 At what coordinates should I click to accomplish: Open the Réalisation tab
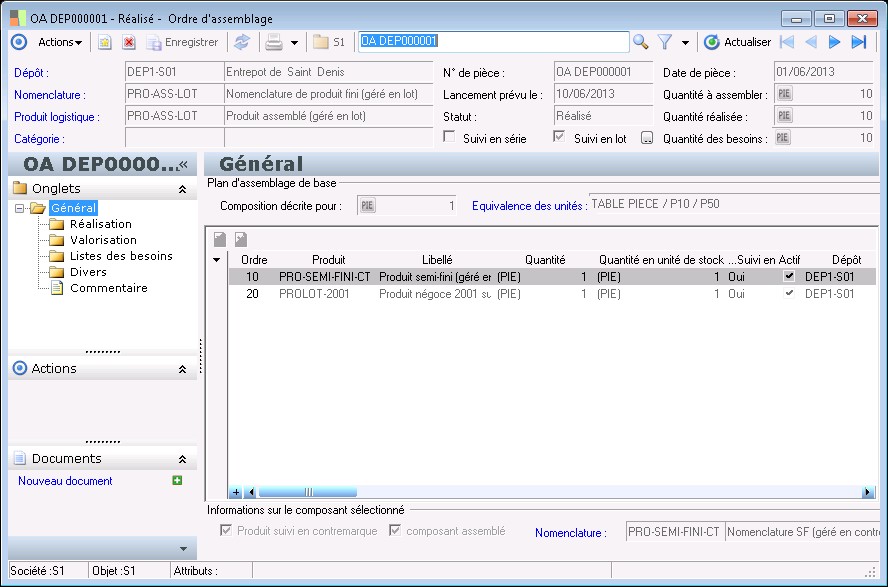tap(100, 224)
